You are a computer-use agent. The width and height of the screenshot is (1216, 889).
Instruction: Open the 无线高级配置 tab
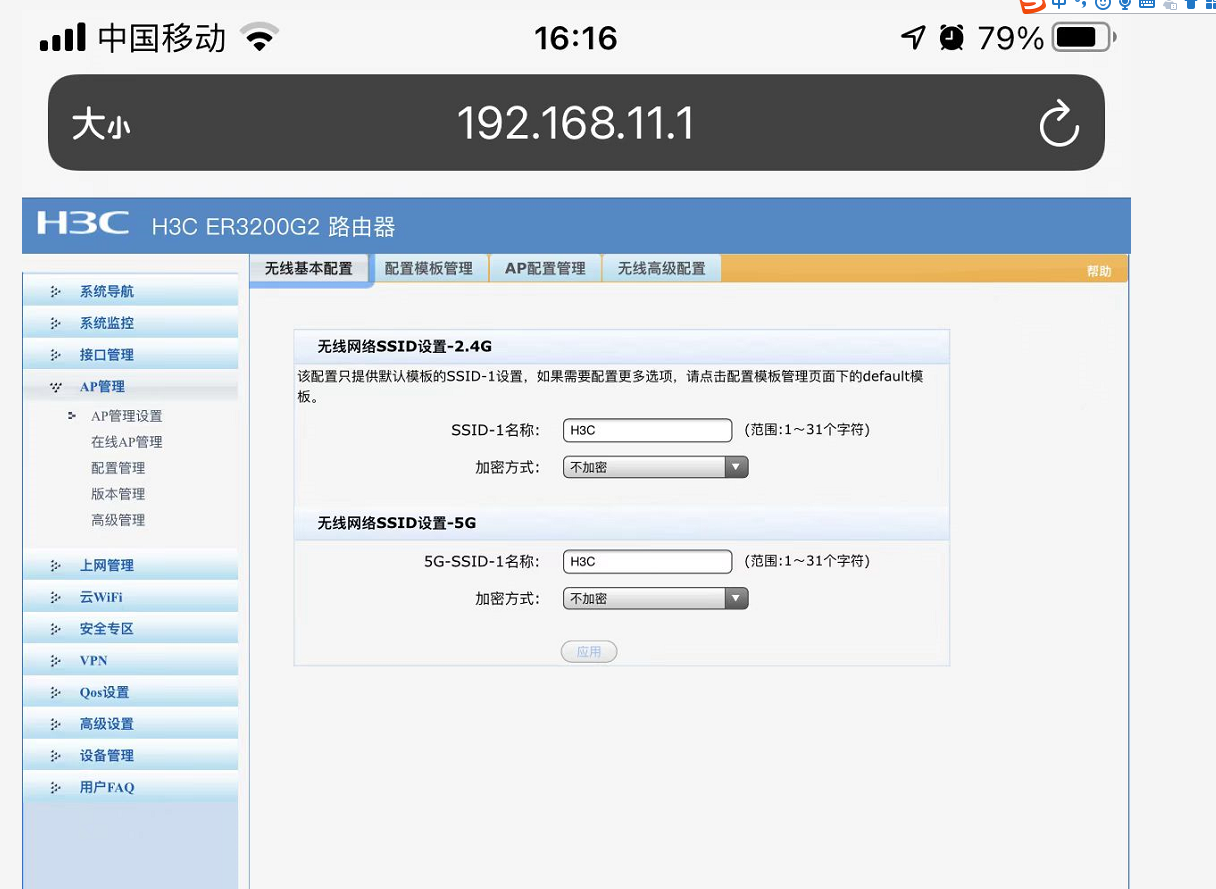click(x=661, y=269)
